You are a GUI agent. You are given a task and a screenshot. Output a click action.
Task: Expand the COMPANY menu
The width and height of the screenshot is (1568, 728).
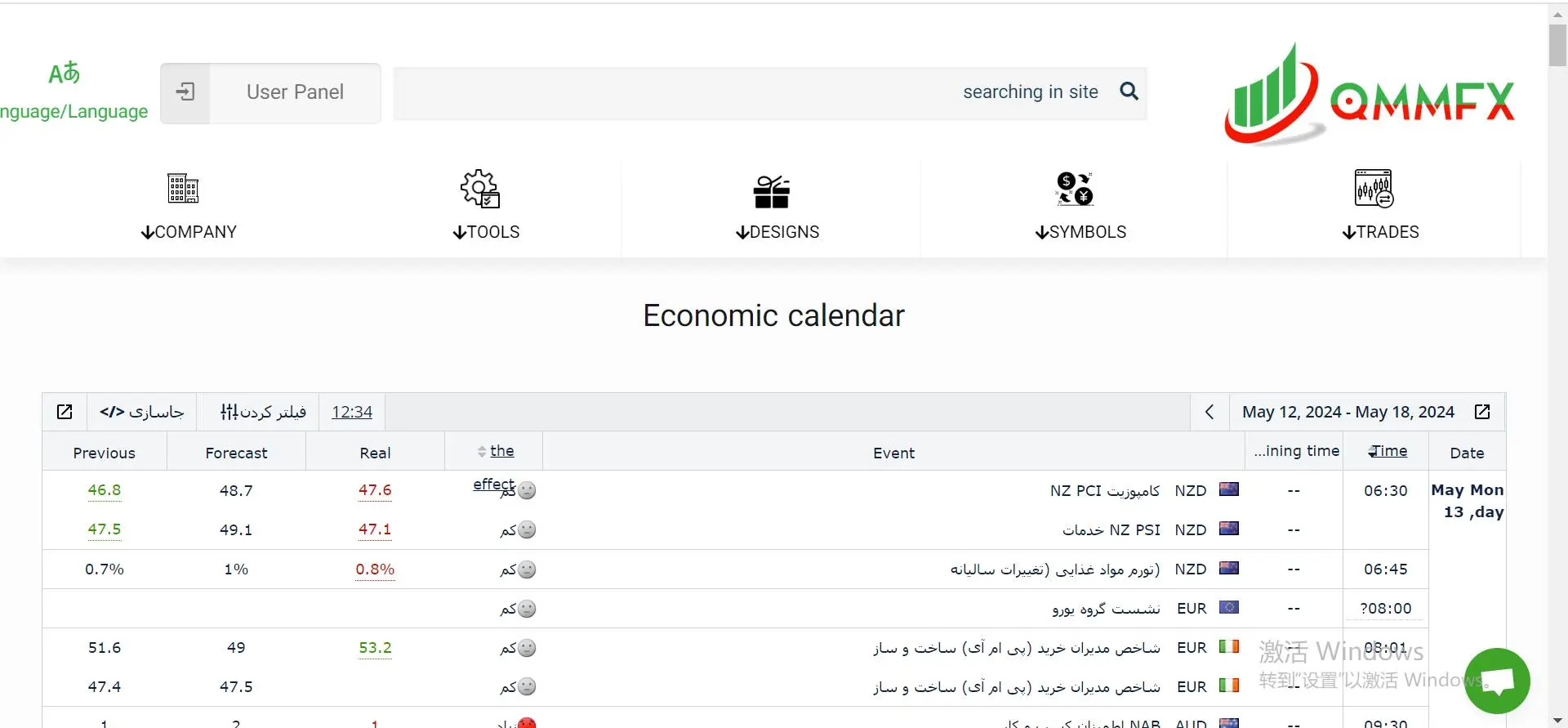click(189, 207)
